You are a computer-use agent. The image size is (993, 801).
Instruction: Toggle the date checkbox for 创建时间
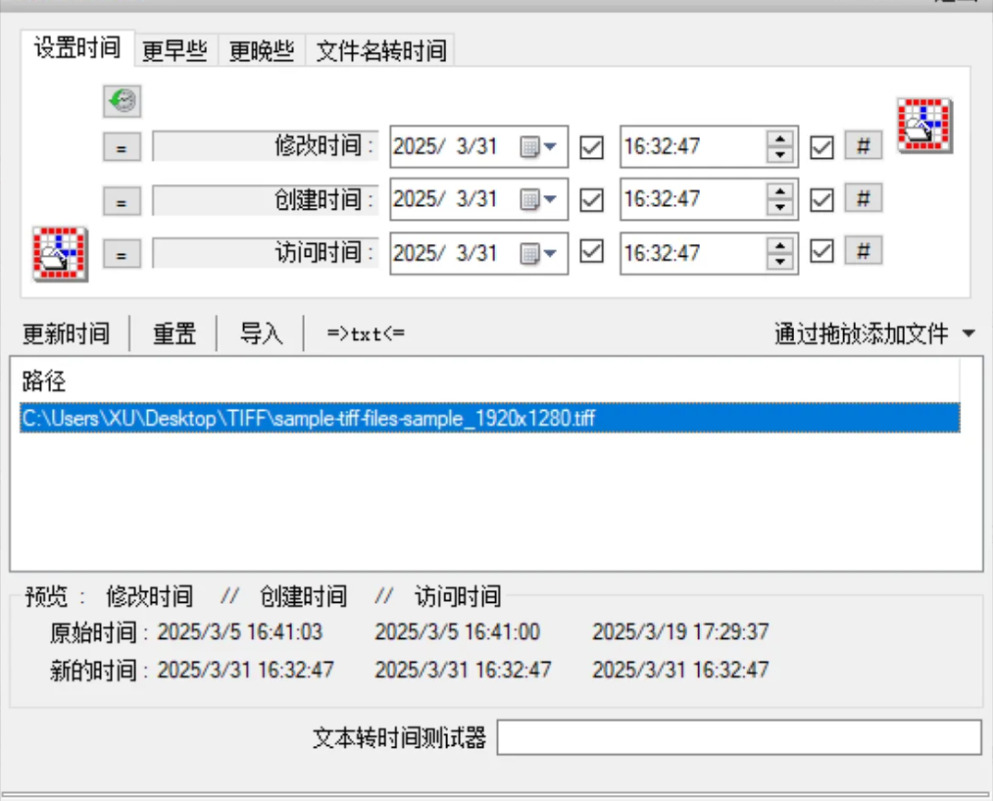(591, 200)
